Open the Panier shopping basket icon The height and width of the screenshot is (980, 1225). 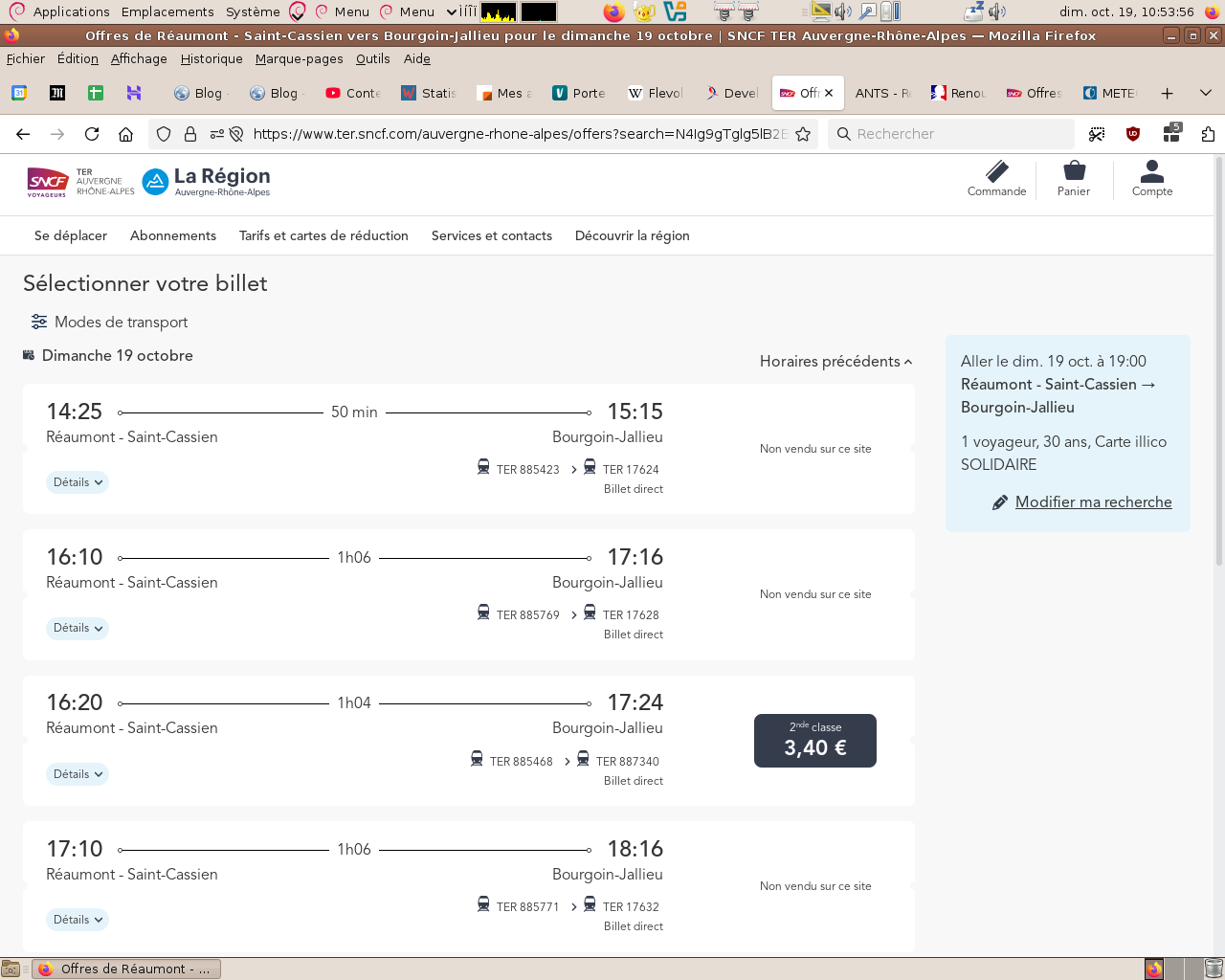pos(1073,178)
